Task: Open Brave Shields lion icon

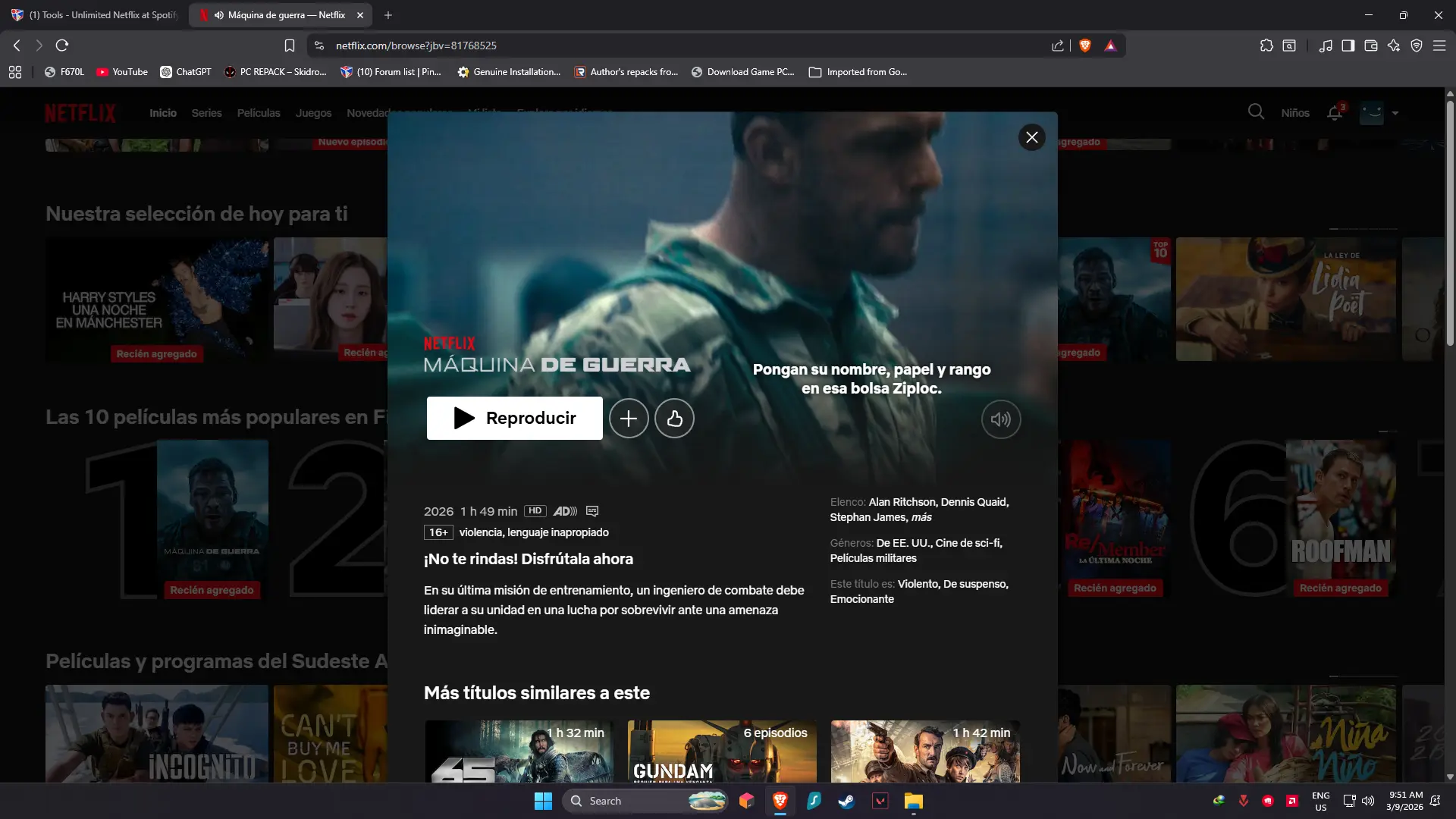Action: pos(1085,45)
